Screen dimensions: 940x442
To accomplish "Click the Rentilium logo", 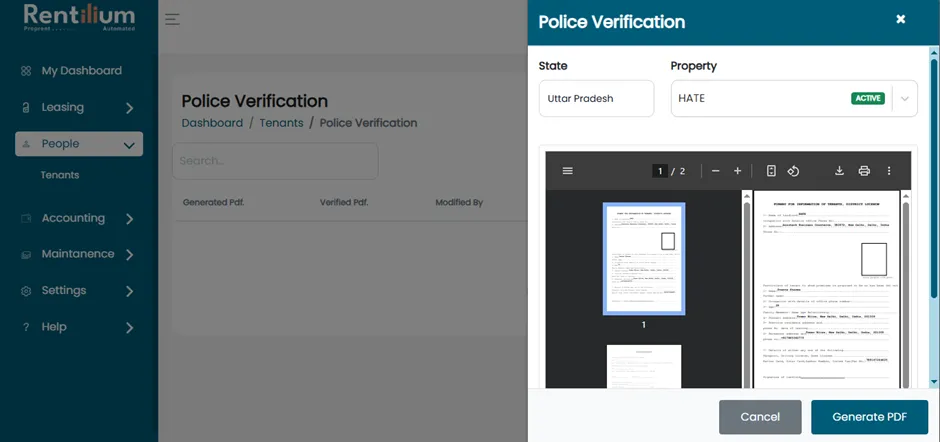I will [79, 18].
